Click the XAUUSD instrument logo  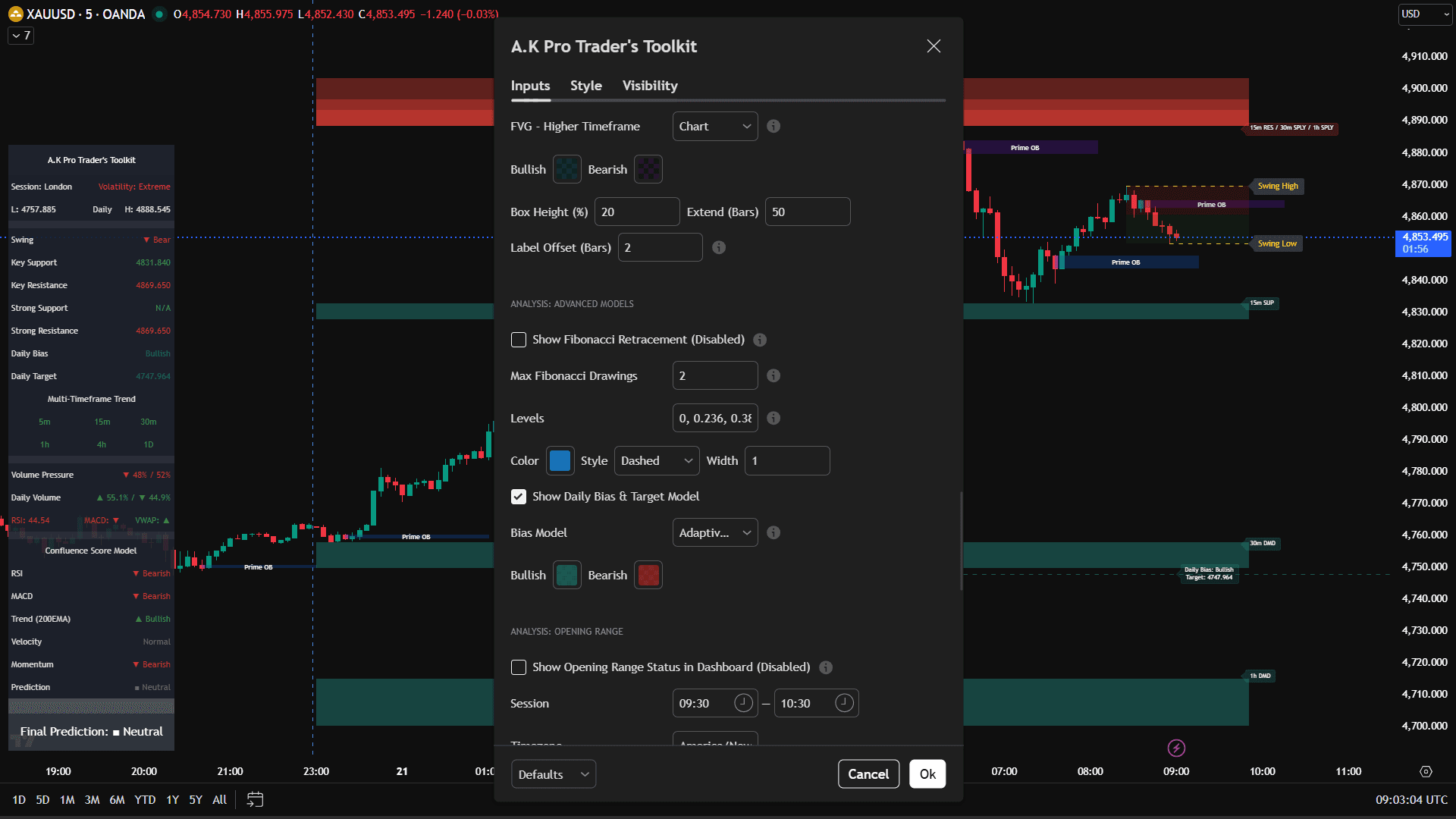coord(14,14)
